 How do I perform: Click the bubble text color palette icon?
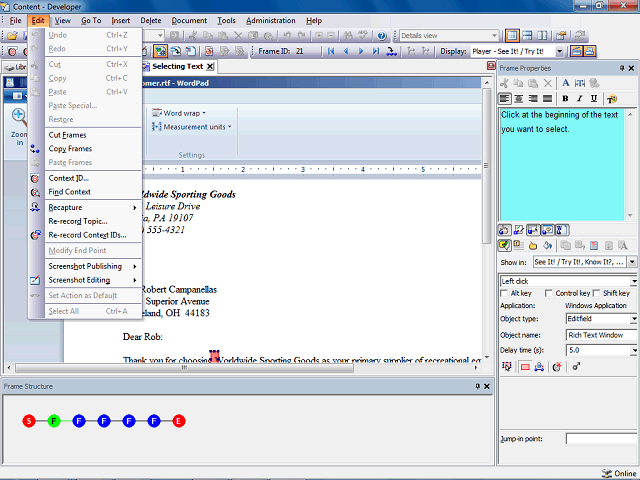pyautogui.click(x=611, y=99)
